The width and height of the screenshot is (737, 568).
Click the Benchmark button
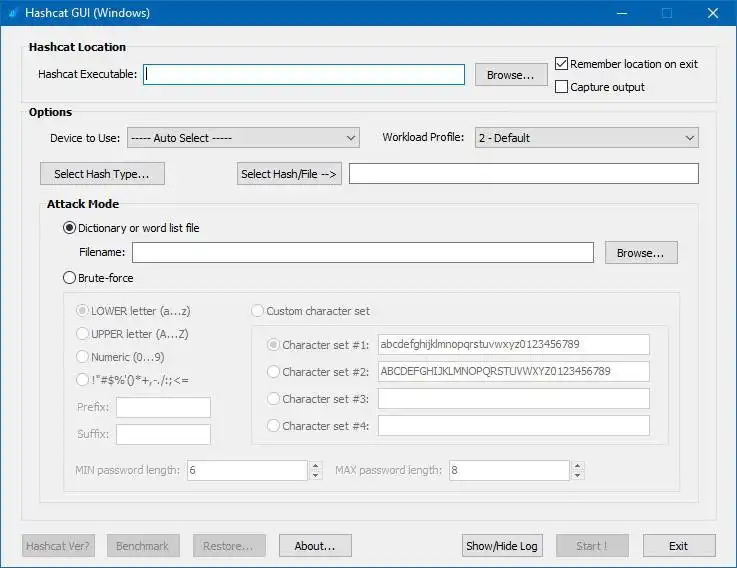point(143,545)
